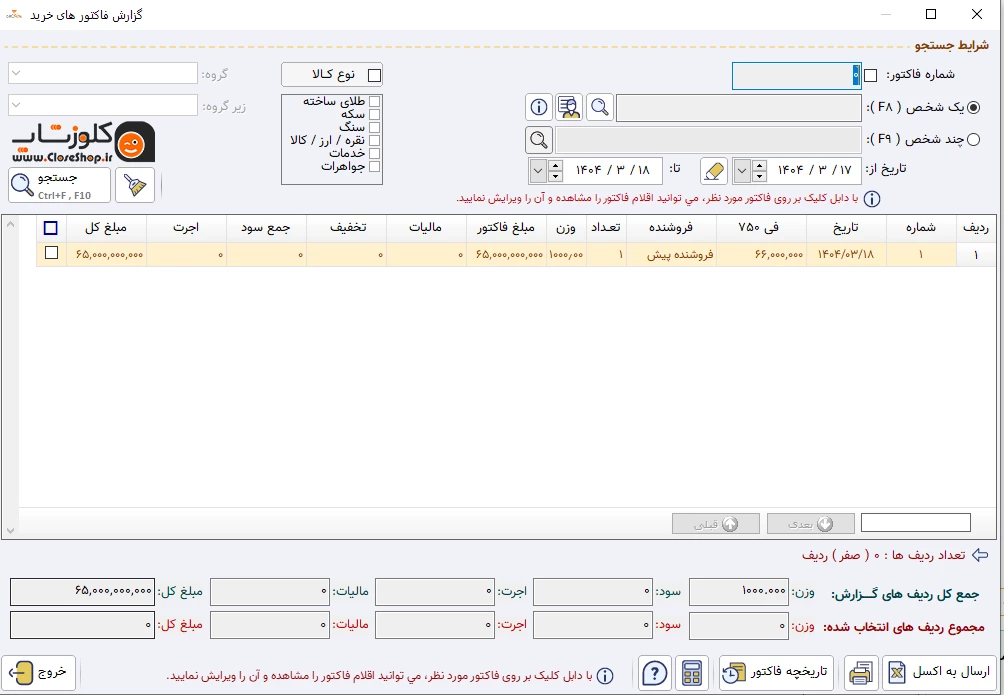Click the تاریخ از date spinner arrows

759,171
